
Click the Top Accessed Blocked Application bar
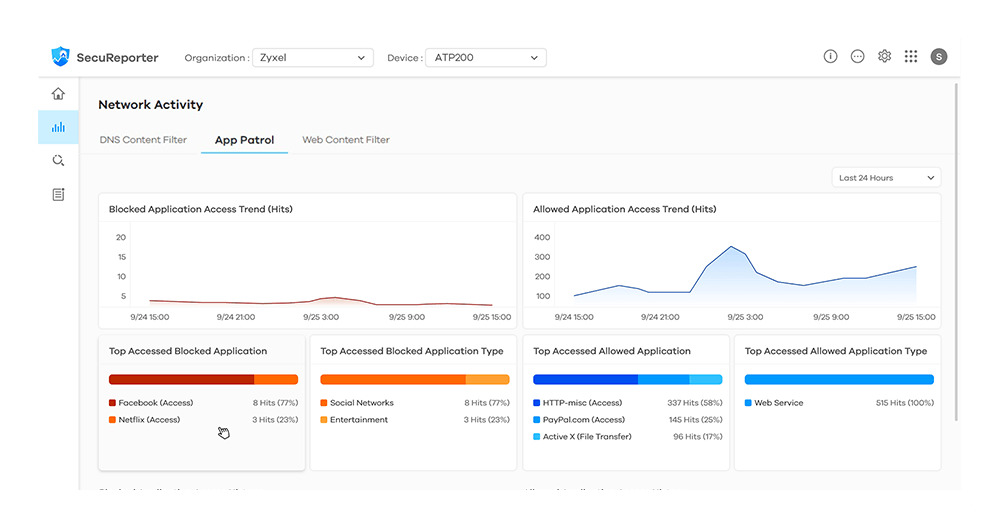click(203, 379)
